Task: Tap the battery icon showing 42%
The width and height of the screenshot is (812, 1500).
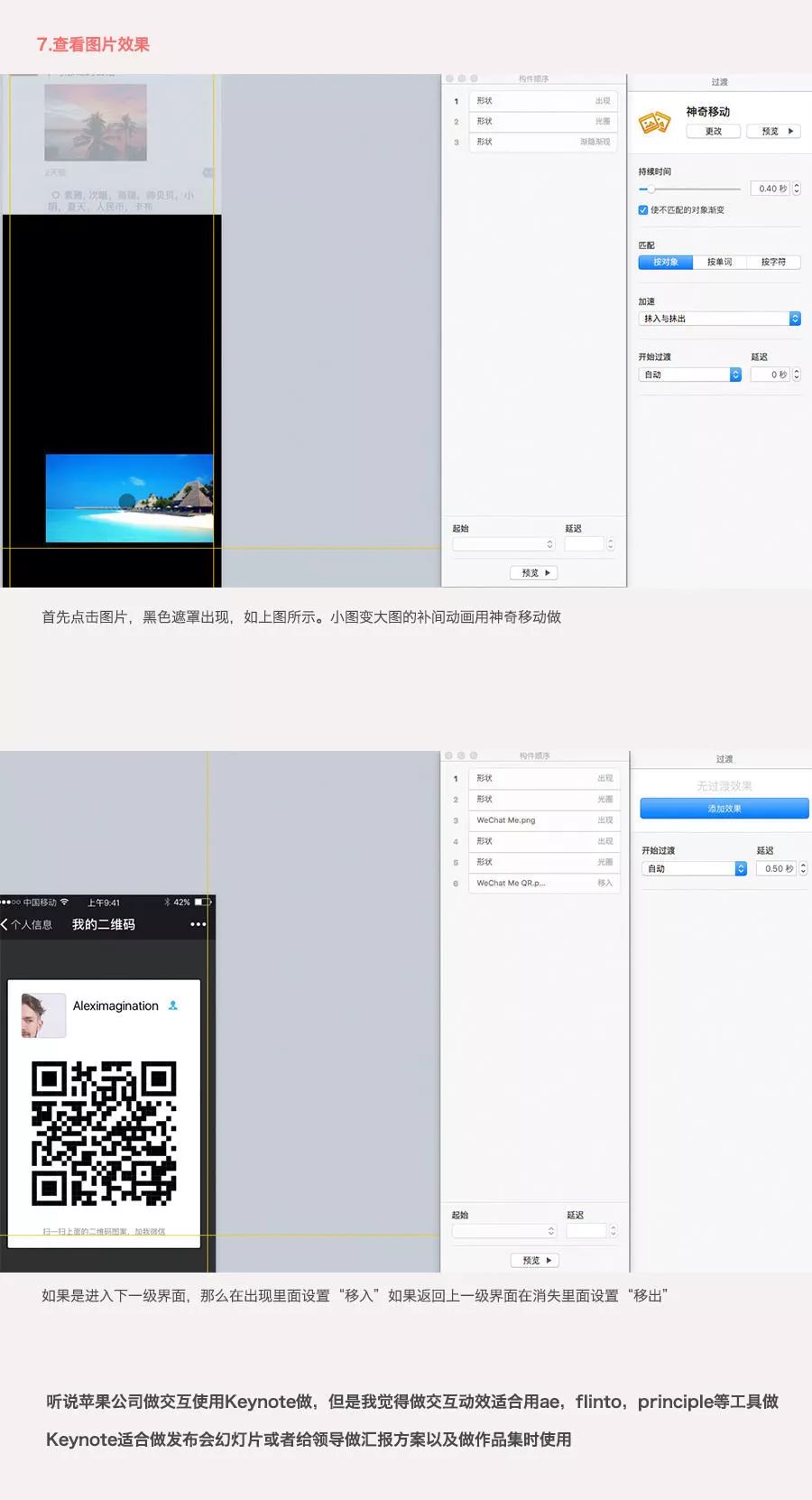Action: click(x=202, y=902)
